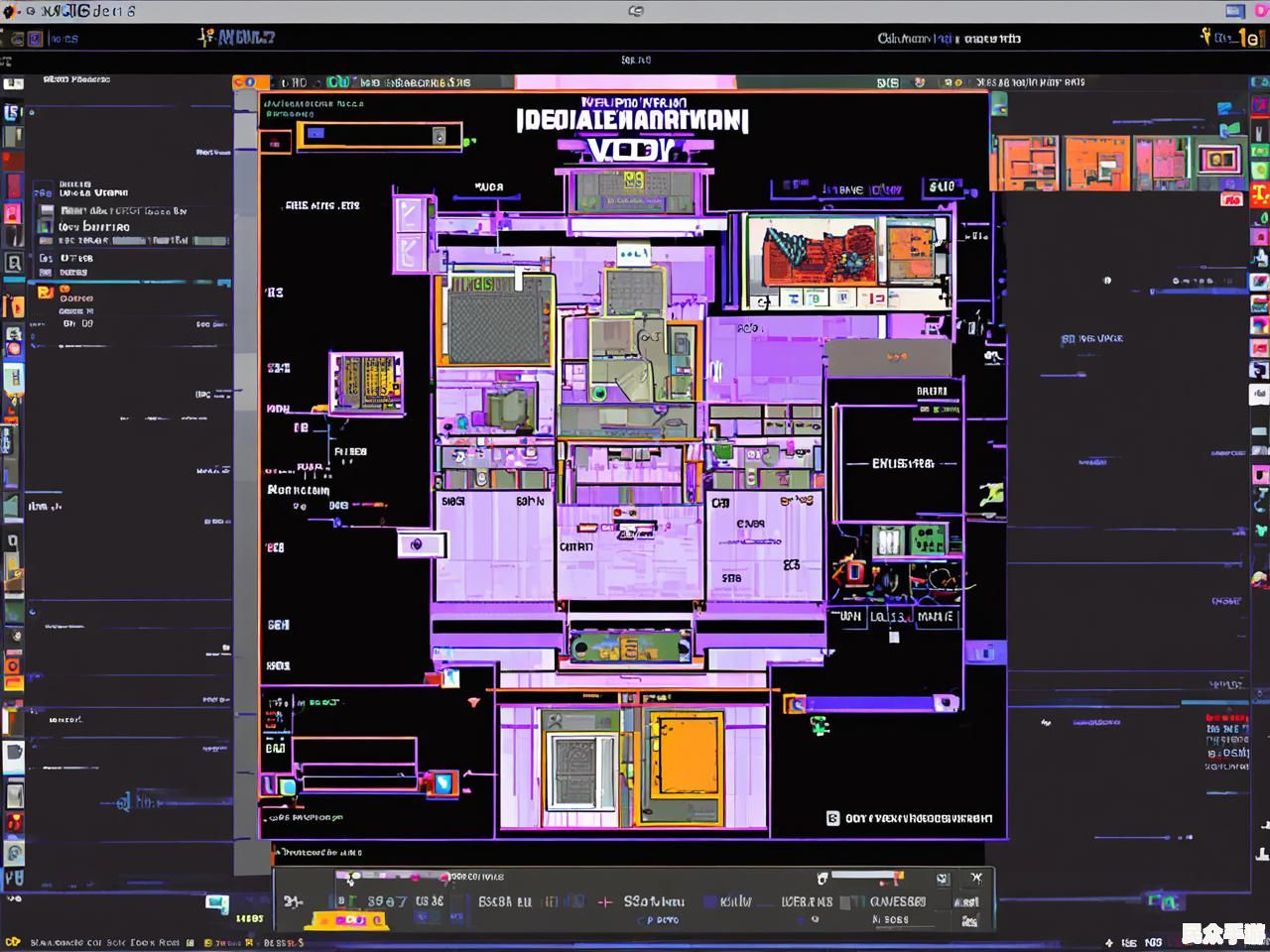Click the purple square icon in top toolbar
1270x952 pixels.
coord(35,39)
